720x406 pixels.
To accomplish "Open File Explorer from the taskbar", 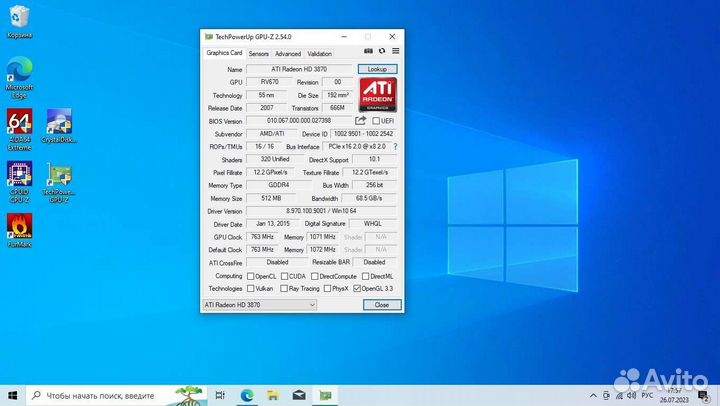I will pyautogui.click(x=273, y=395).
